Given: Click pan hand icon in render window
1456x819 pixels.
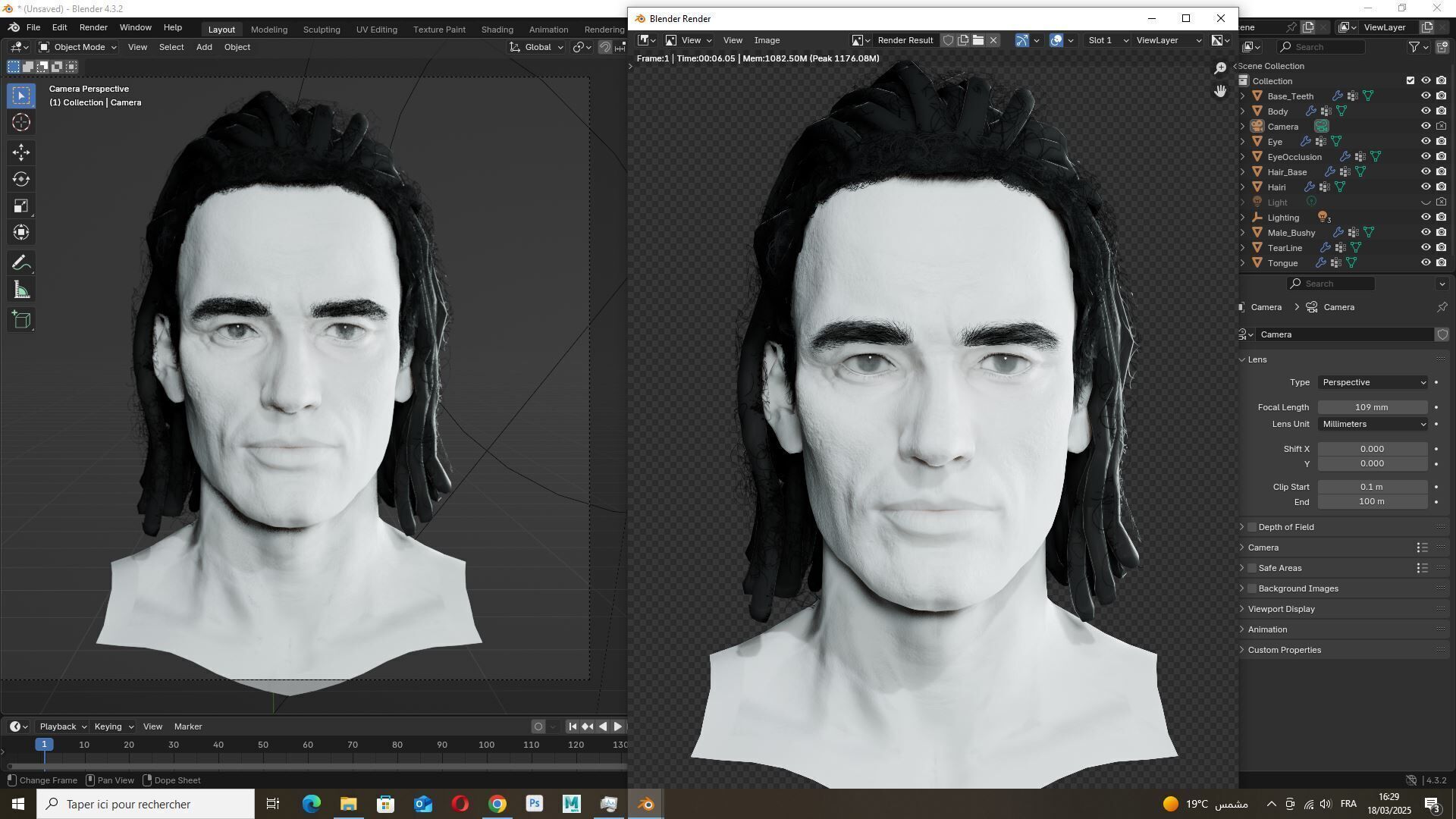Looking at the screenshot, I should (1220, 91).
